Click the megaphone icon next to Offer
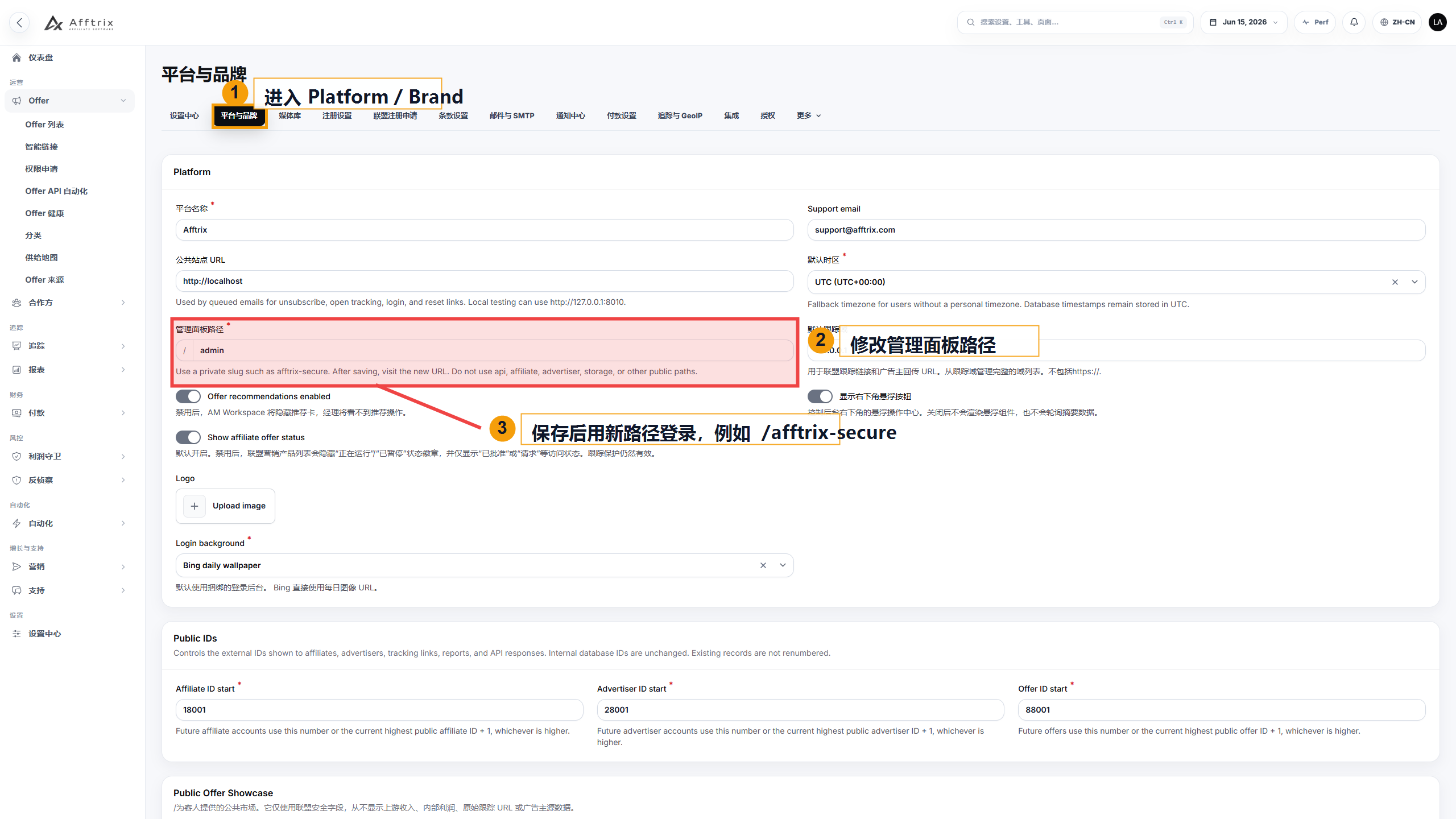 [x=16, y=101]
